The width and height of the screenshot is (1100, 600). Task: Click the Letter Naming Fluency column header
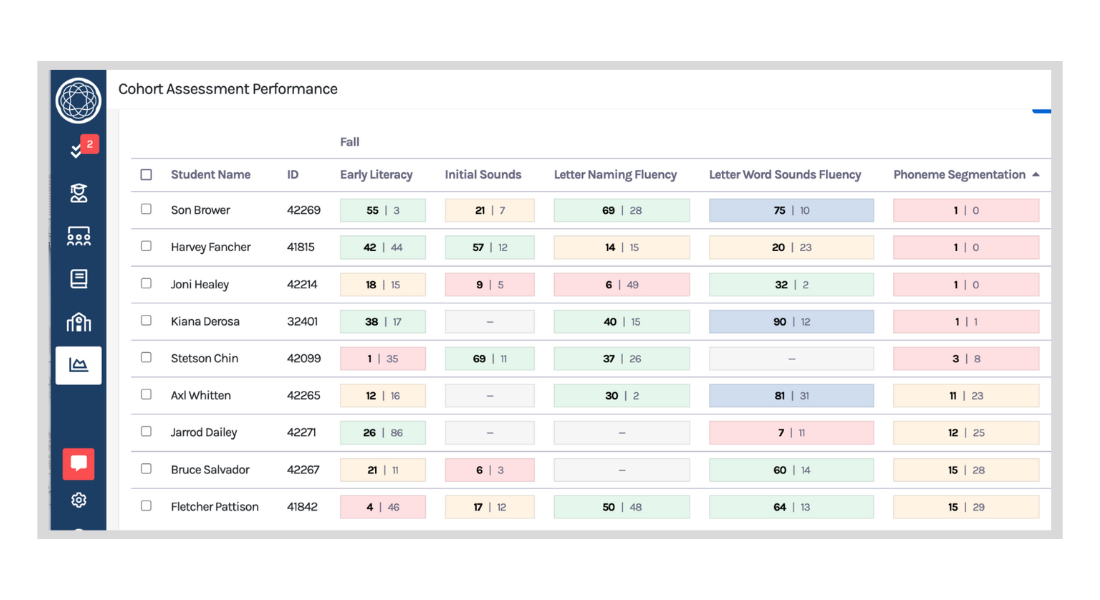point(615,175)
